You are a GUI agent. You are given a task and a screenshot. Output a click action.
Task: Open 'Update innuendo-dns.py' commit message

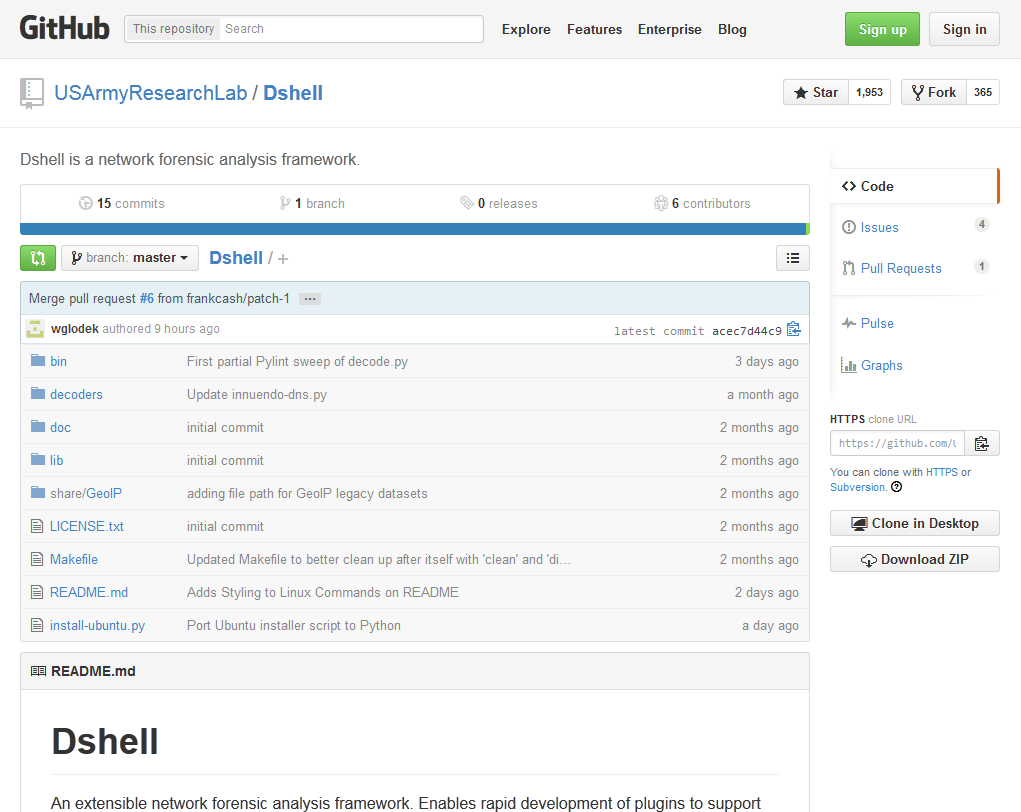(257, 394)
